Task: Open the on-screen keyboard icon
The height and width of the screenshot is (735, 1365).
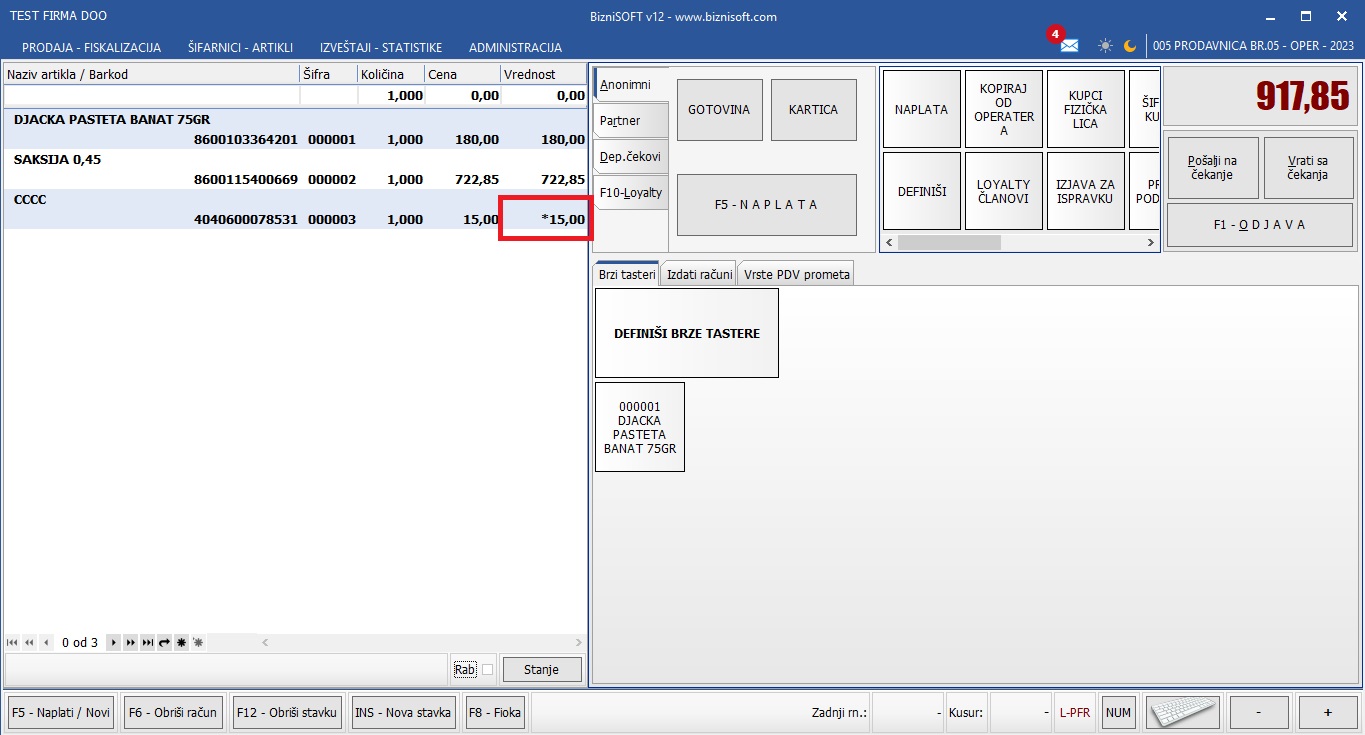Action: [x=1185, y=713]
